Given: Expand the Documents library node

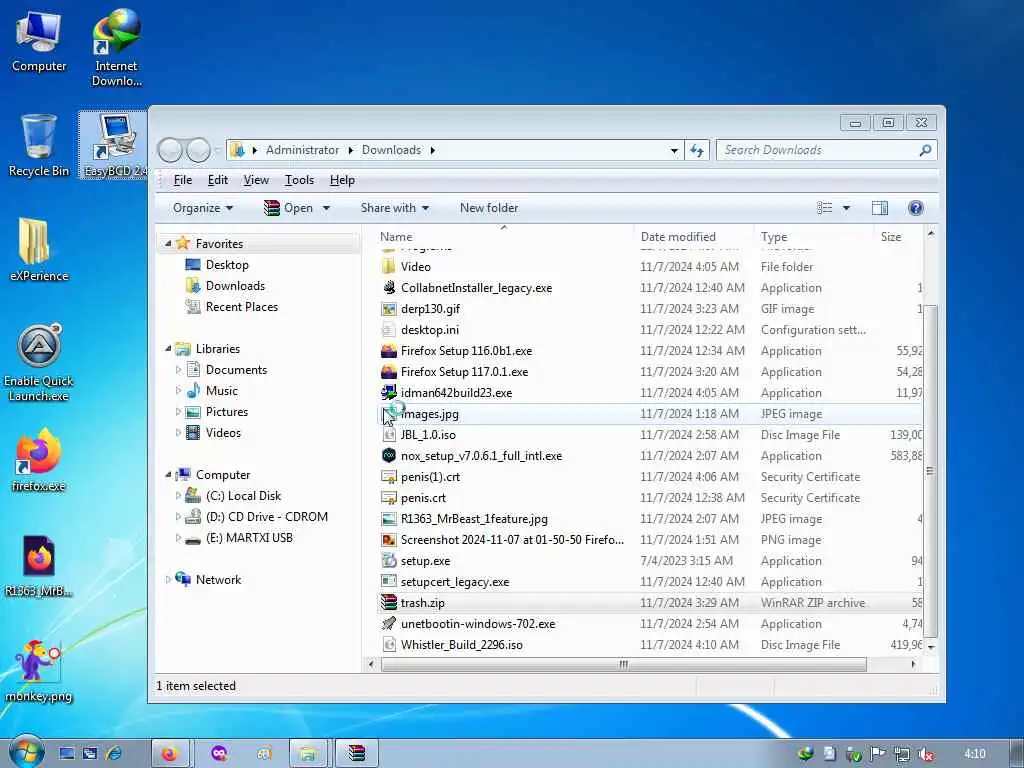Looking at the screenshot, I should (178, 370).
